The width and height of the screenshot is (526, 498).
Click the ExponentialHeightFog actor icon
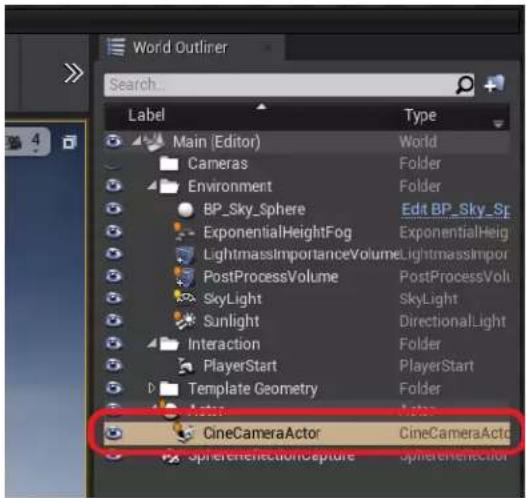point(184,232)
